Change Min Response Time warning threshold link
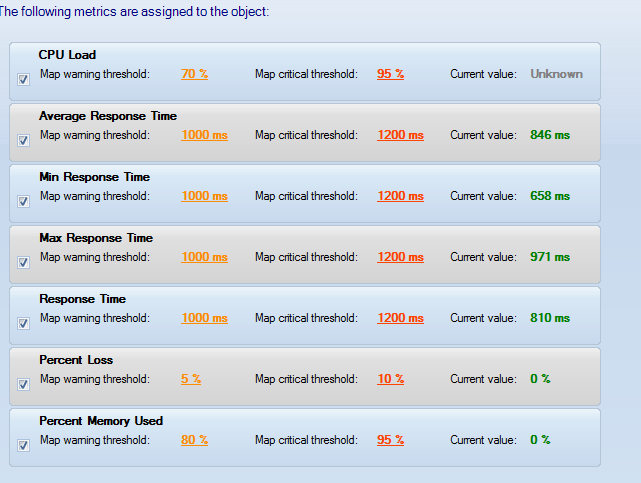 coord(204,196)
